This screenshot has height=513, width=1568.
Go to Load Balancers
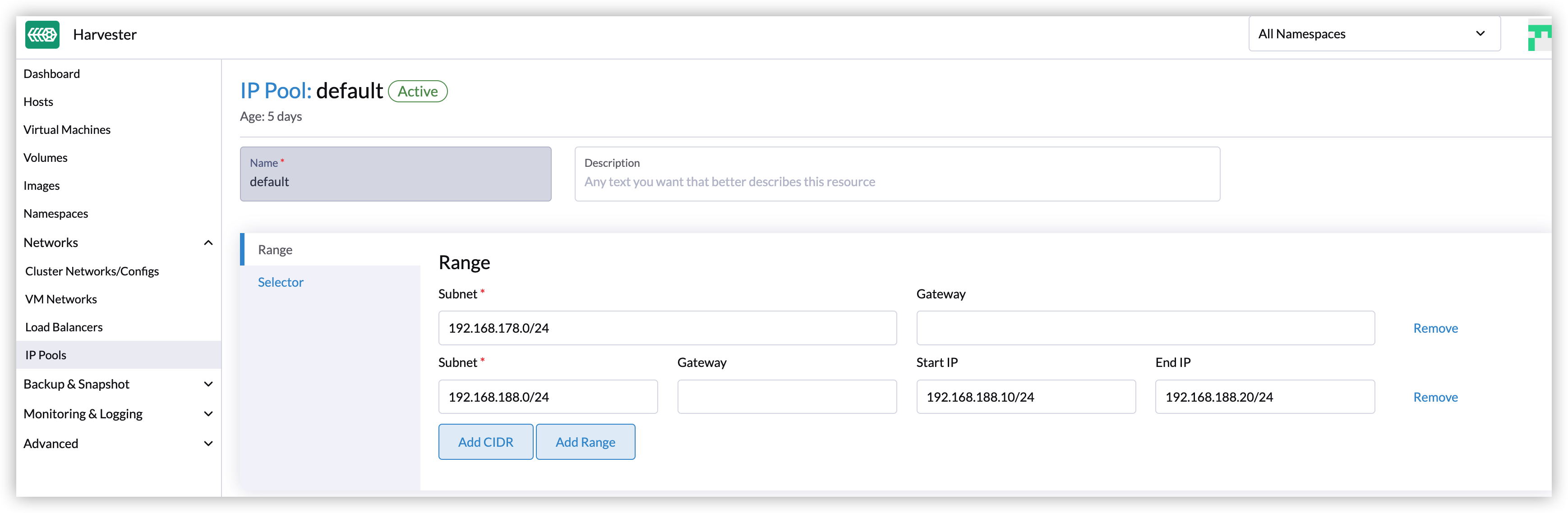pos(63,327)
